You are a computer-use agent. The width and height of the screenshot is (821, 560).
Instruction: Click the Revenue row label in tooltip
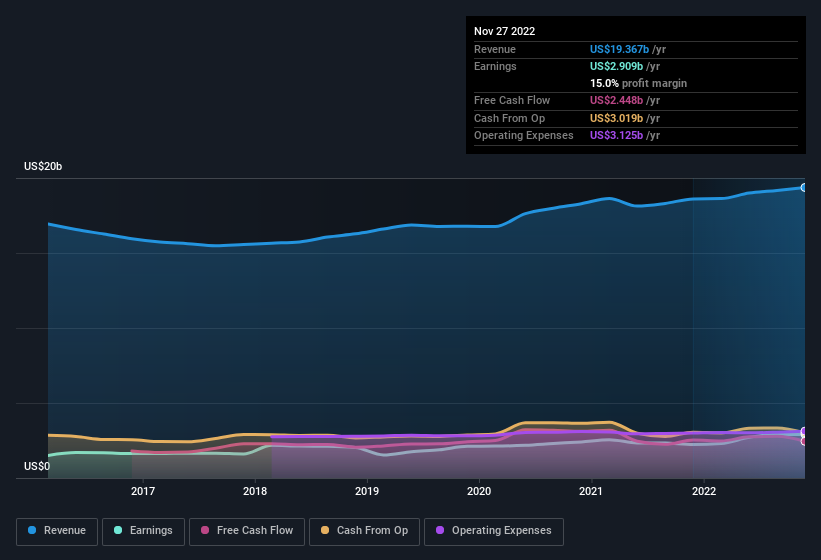pos(495,49)
